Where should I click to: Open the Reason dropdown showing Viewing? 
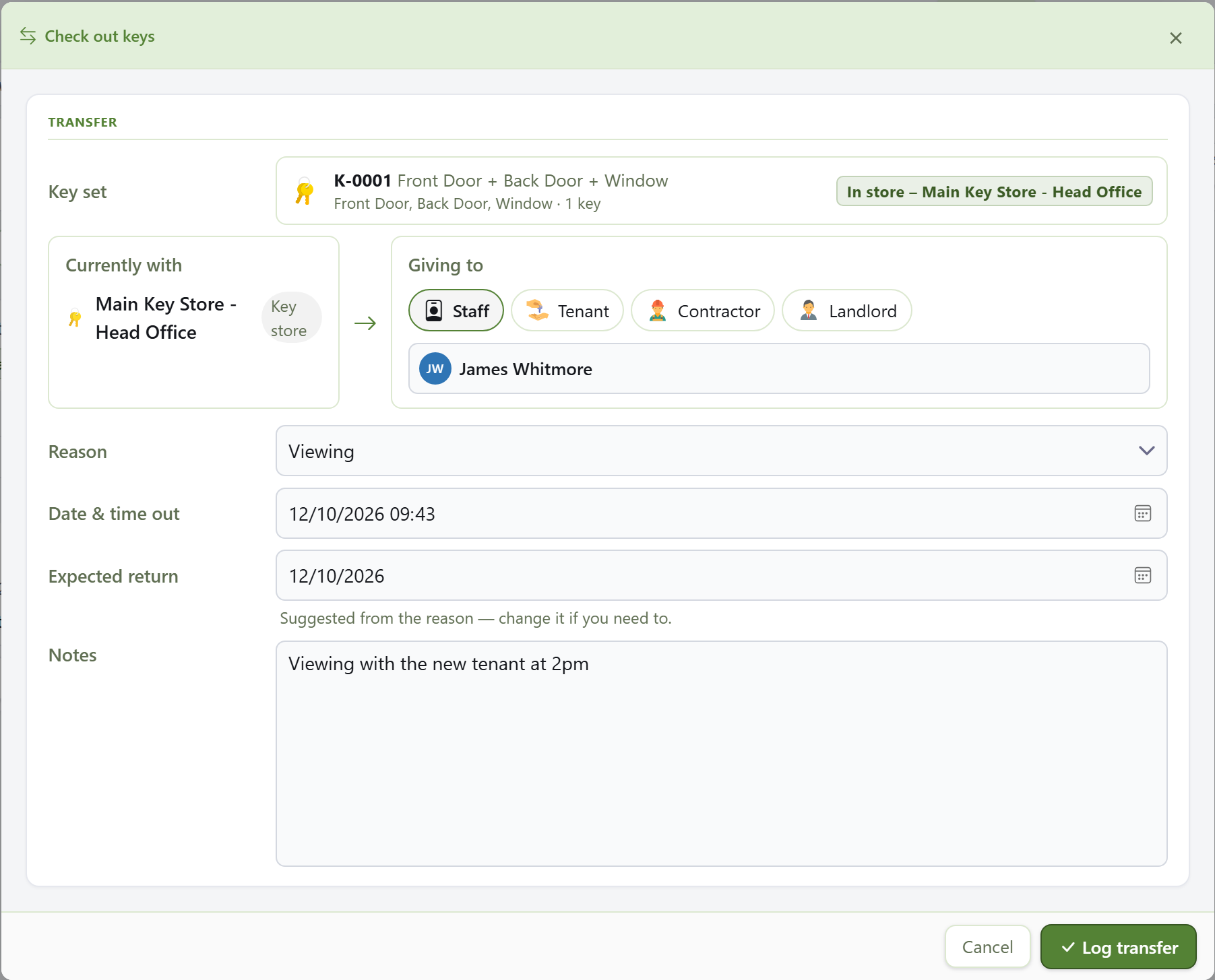721,451
